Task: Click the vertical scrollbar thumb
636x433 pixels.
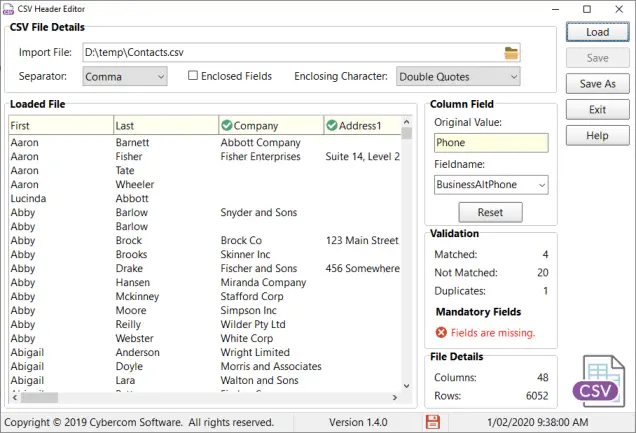Action: click(x=406, y=133)
